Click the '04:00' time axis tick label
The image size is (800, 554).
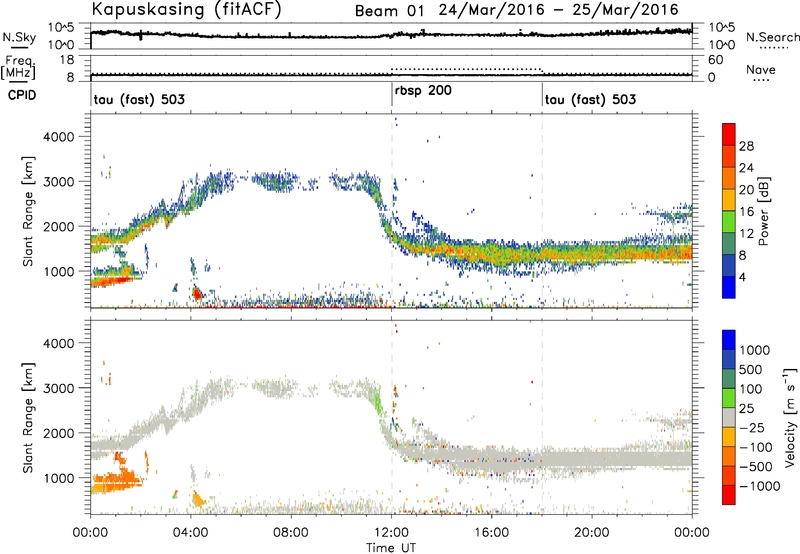[x=191, y=533]
